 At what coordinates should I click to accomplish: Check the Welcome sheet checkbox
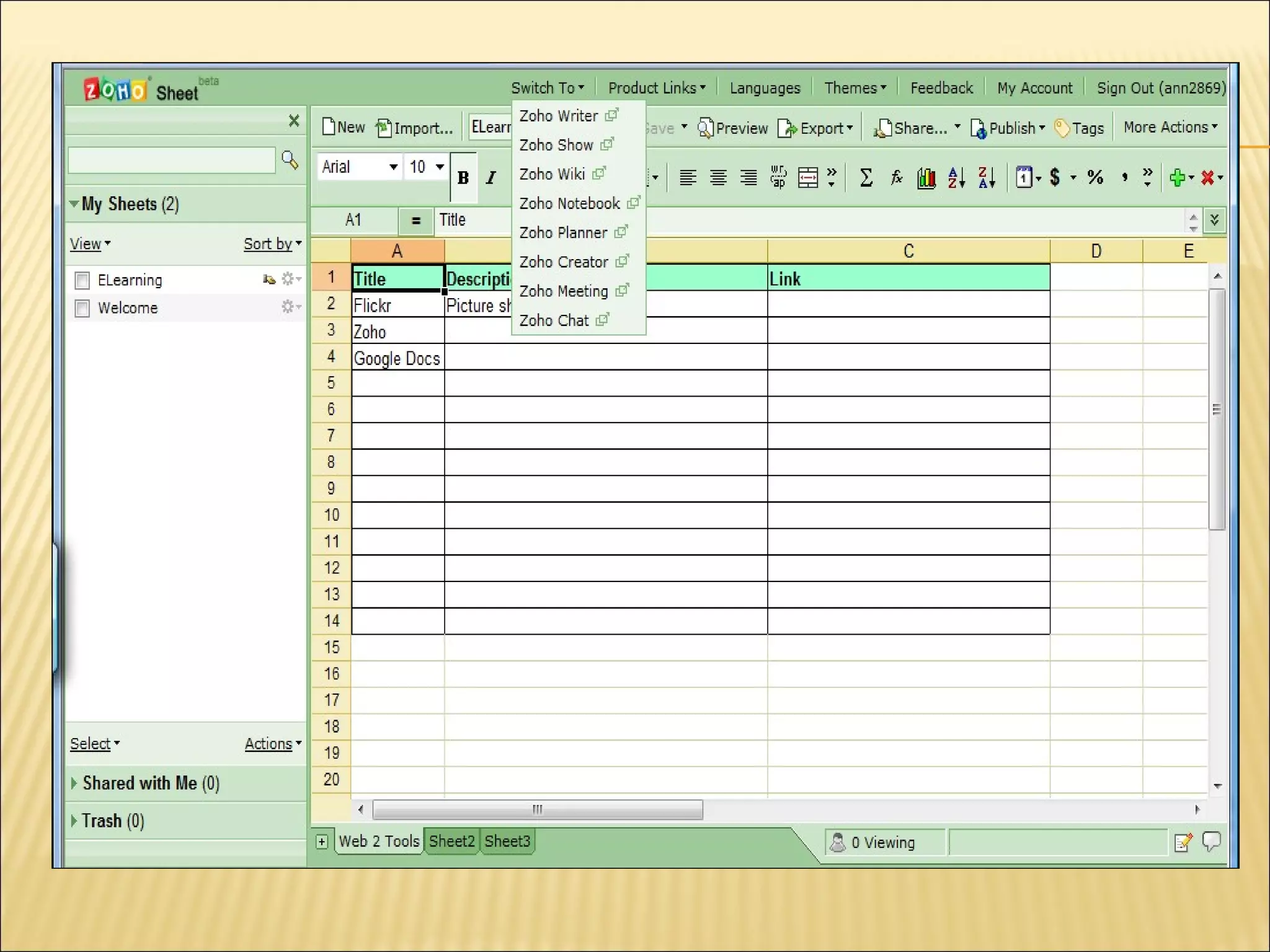point(82,308)
